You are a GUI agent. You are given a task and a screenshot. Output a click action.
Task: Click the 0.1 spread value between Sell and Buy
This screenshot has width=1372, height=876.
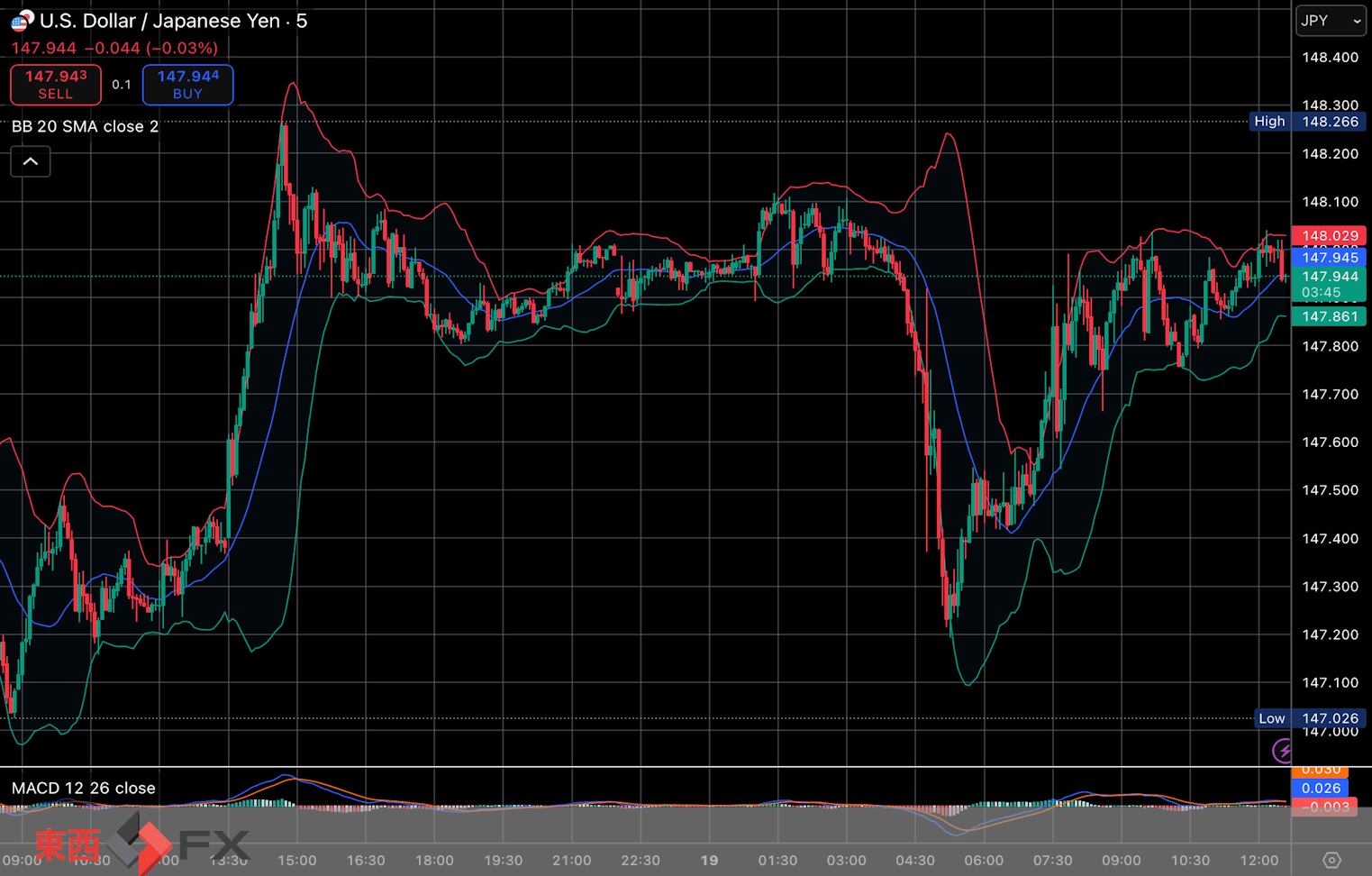(122, 85)
